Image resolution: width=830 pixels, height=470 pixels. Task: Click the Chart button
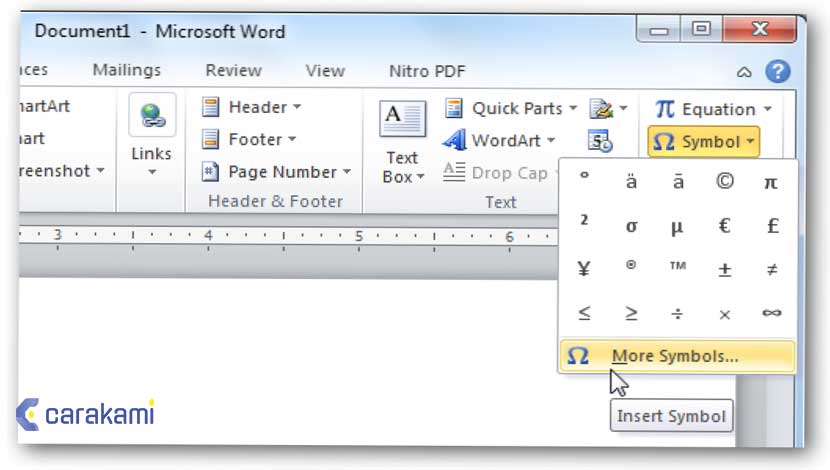pyautogui.click(x=32, y=139)
